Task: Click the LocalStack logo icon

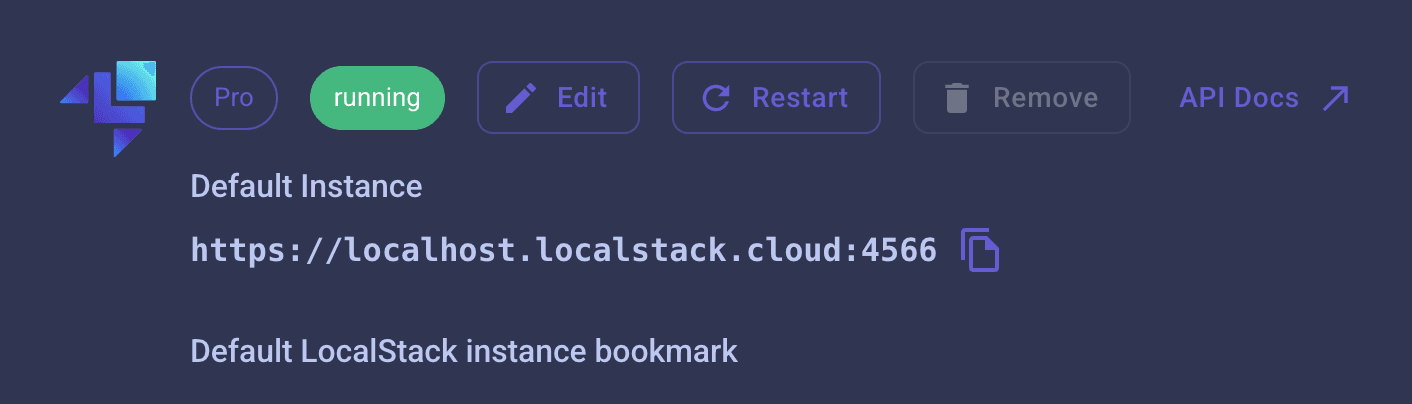Action: (x=108, y=109)
